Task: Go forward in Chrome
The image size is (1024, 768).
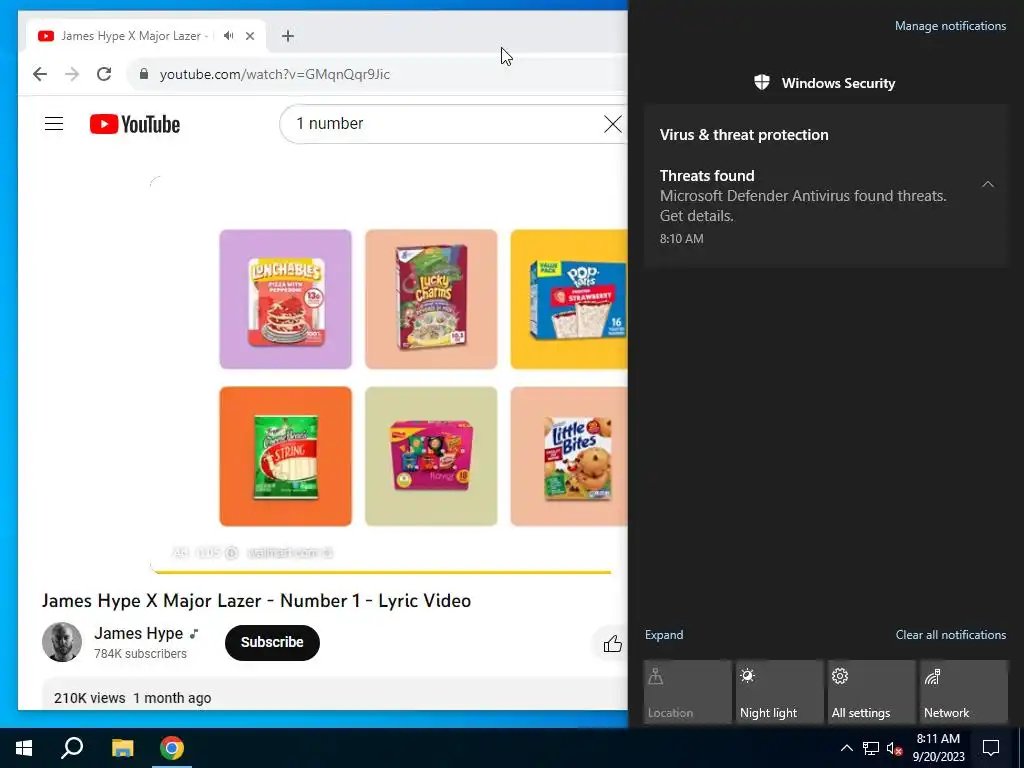Action: (x=72, y=74)
